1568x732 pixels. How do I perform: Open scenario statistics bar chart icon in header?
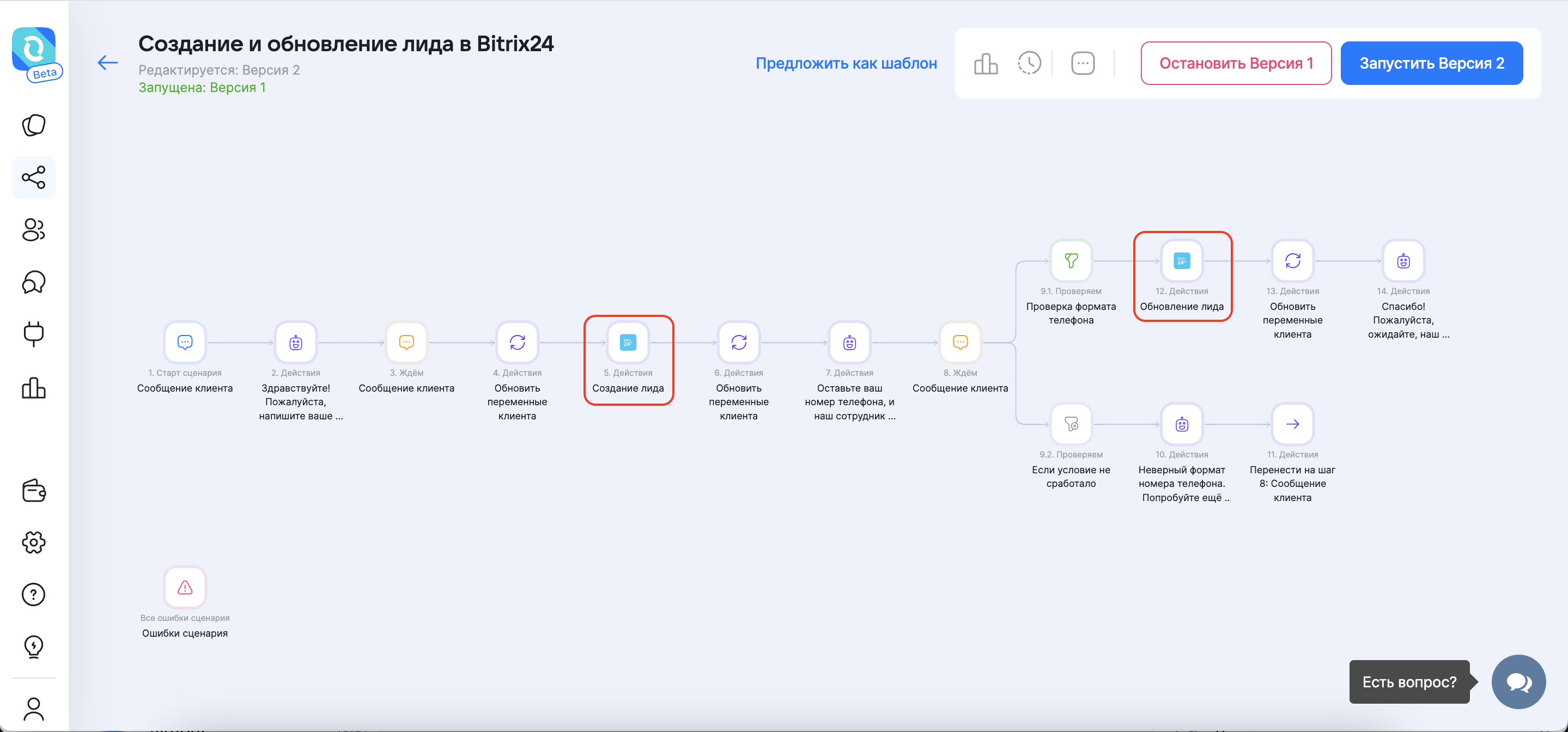[x=986, y=63]
